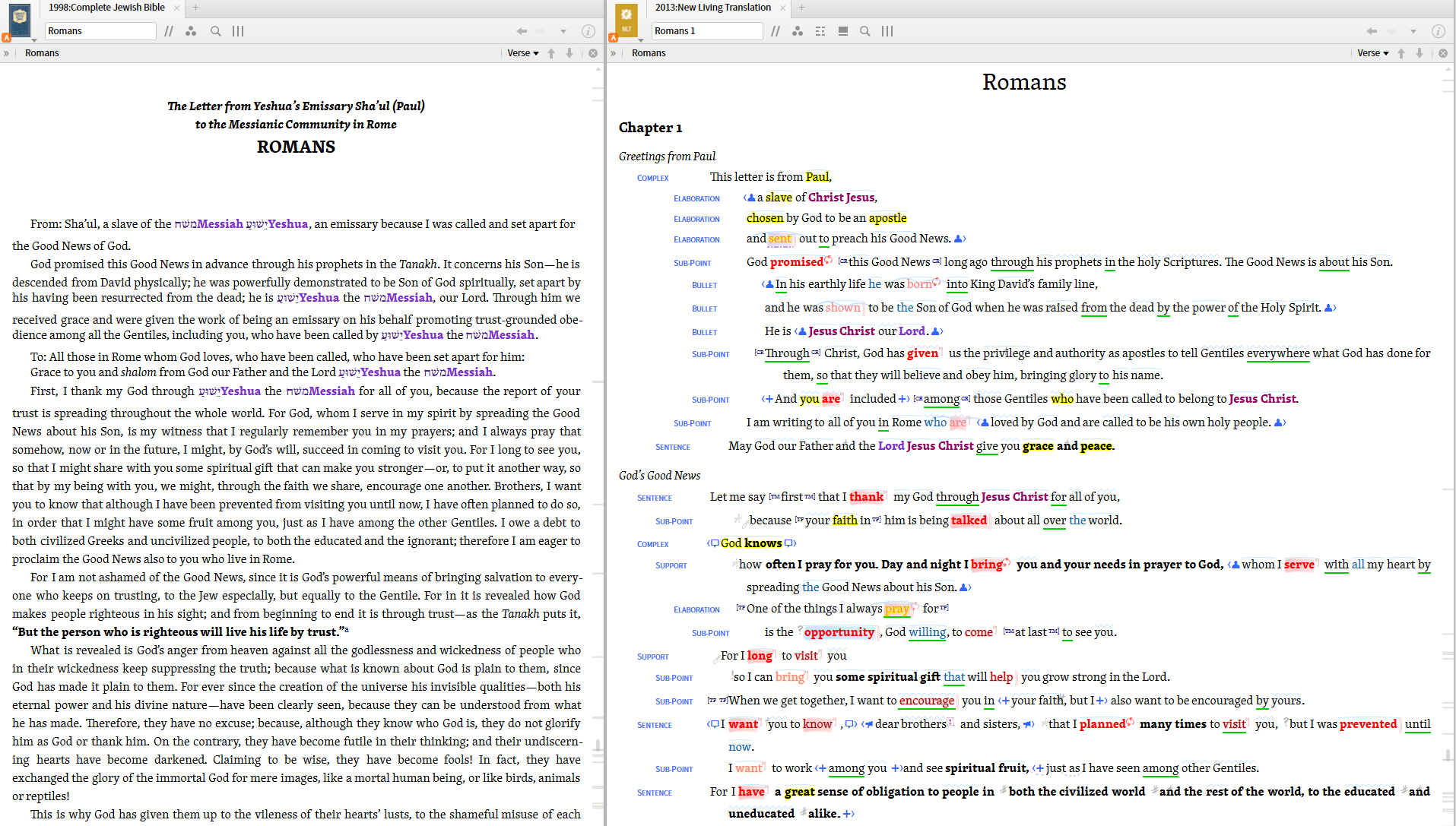Click the Chapter 1 heading
Screen dimensions: 1456x826
(651, 128)
